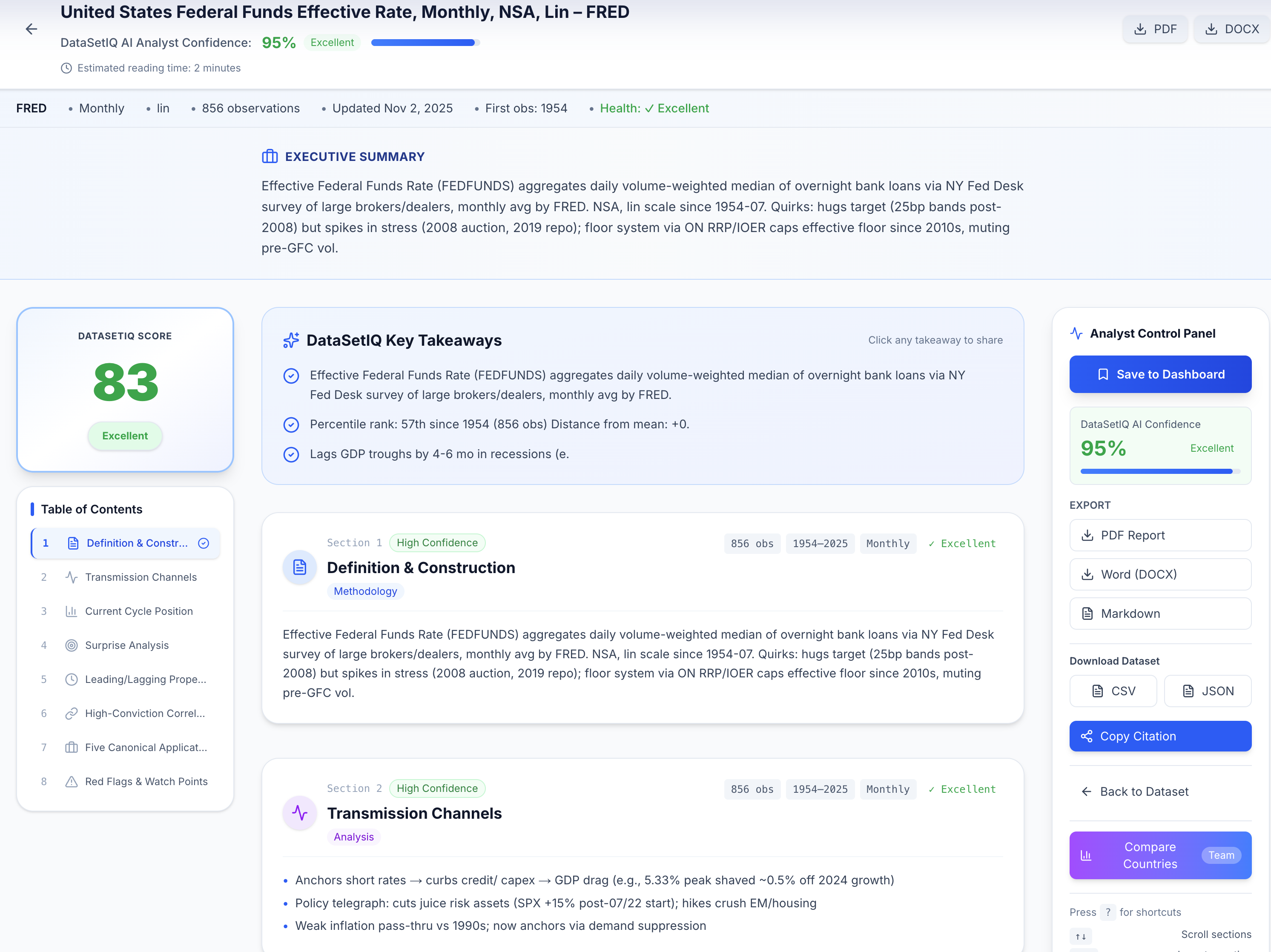Click the Save to Dashboard button
This screenshot has height=952, width=1271.
[x=1160, y=374]
